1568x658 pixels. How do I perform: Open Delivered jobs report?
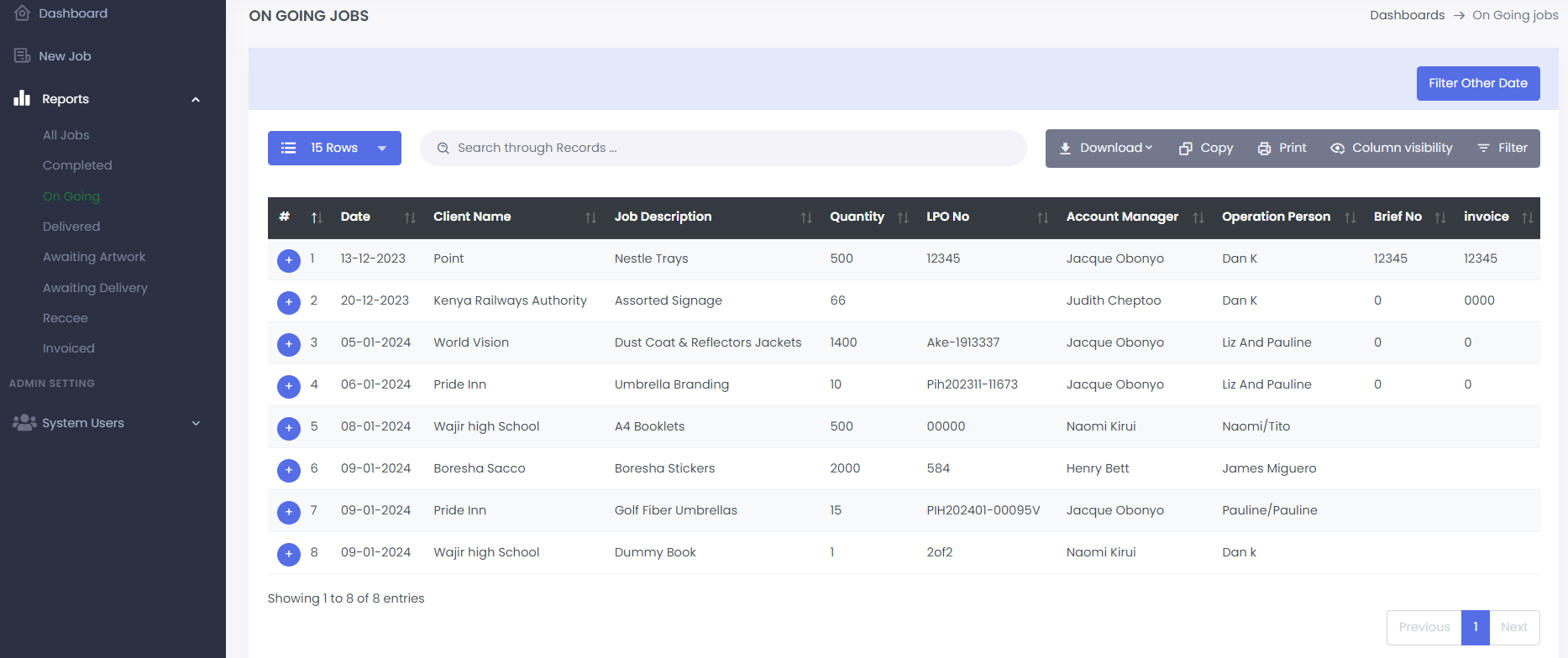(71, 227)
